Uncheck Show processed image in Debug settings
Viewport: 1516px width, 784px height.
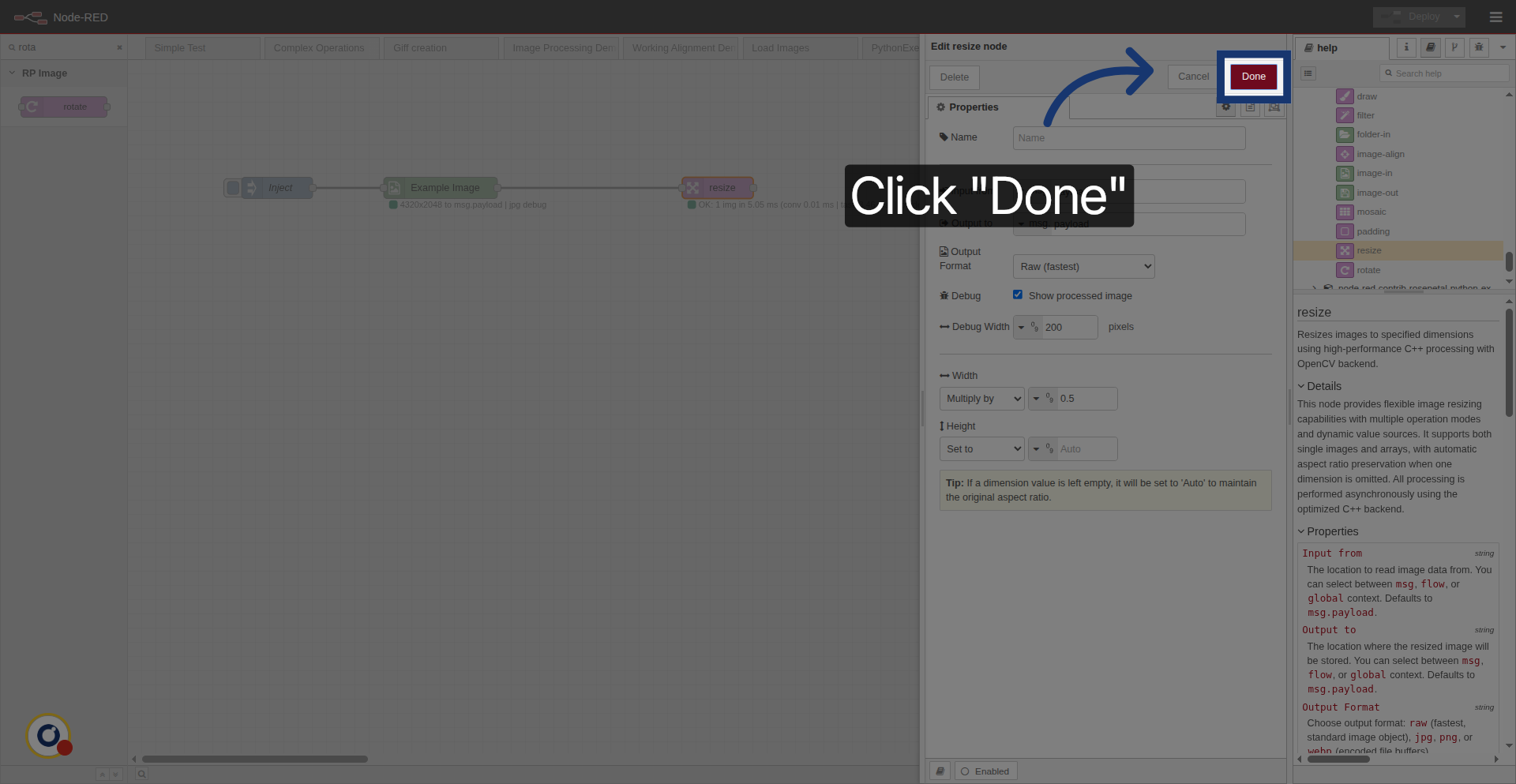1018,294
